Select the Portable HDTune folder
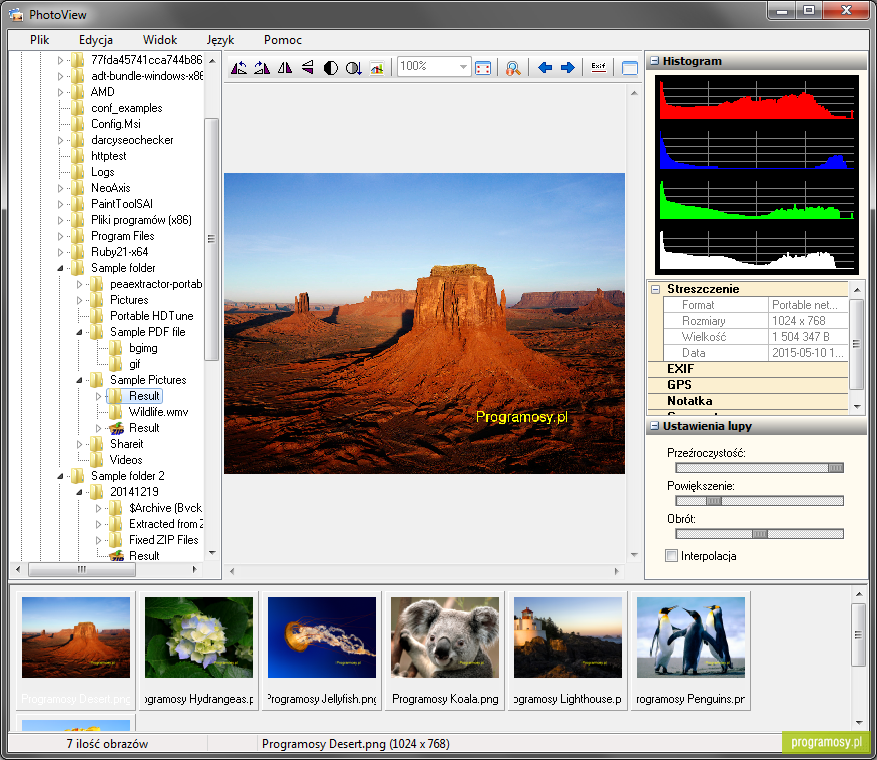The height and width of the screenshot is (760, 877). tap(152, 316)
